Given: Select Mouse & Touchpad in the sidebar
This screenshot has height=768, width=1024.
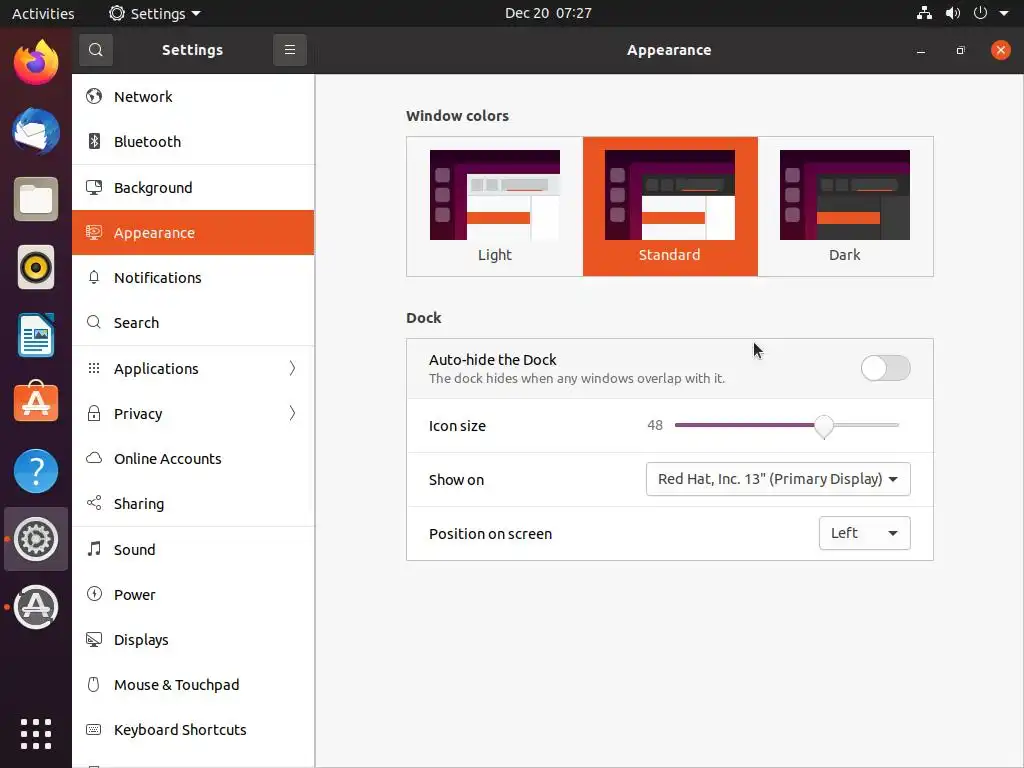Looking at the screenshot, I should (x=193, y=684).
